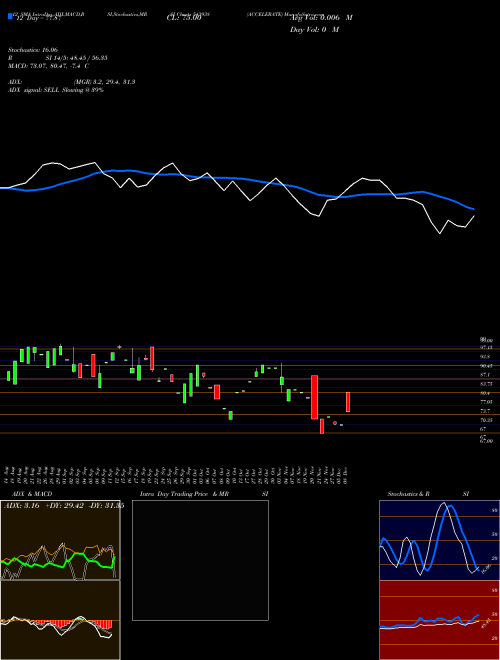Click the 83.75 price axis label
Image resolution: width=500 pixels, height=660 pixels.
click(x=486, y=384)
